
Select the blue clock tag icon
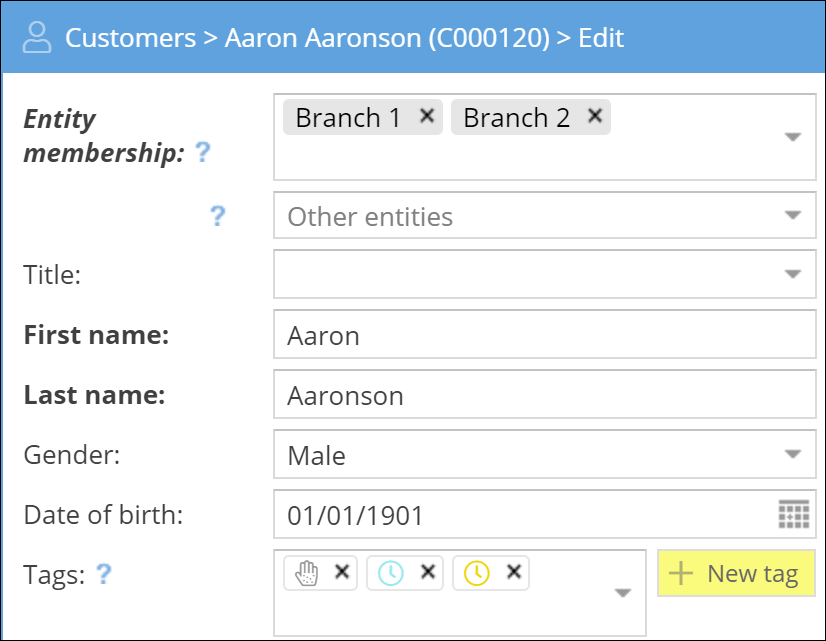[x=391, y=573]
